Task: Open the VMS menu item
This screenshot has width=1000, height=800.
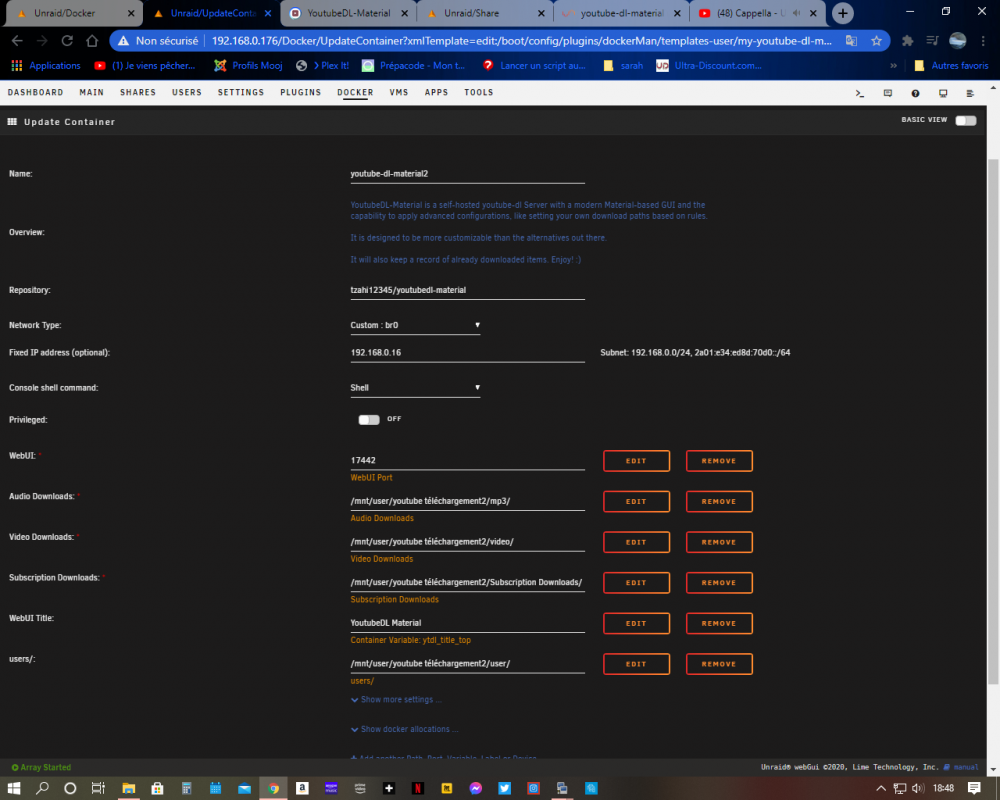Action: 399,93
